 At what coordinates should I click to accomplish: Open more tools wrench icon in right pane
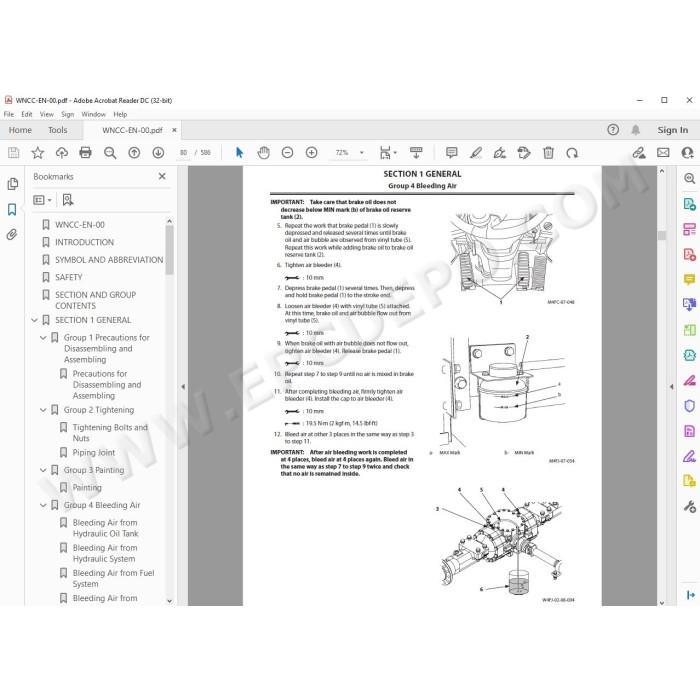click(x=689, y=506)
